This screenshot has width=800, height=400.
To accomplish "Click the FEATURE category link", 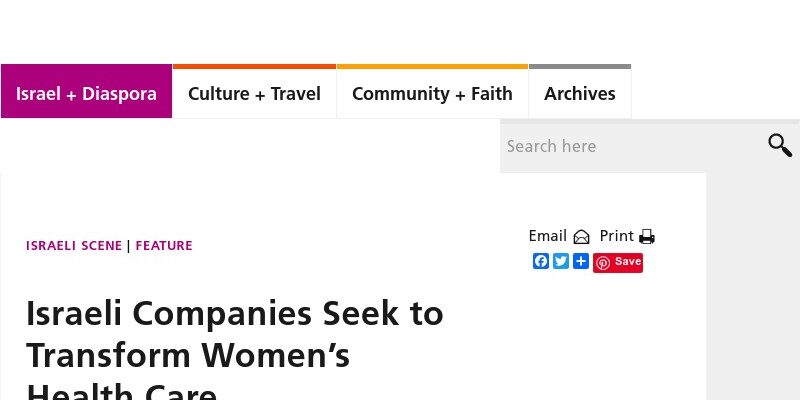I will 164,246.
